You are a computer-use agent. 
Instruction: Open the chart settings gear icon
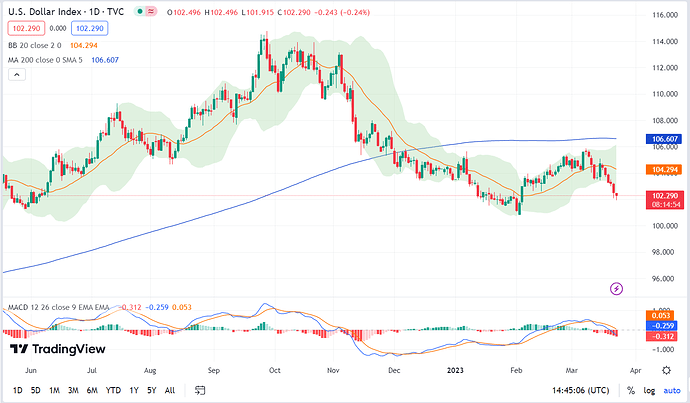click(666, 370)
